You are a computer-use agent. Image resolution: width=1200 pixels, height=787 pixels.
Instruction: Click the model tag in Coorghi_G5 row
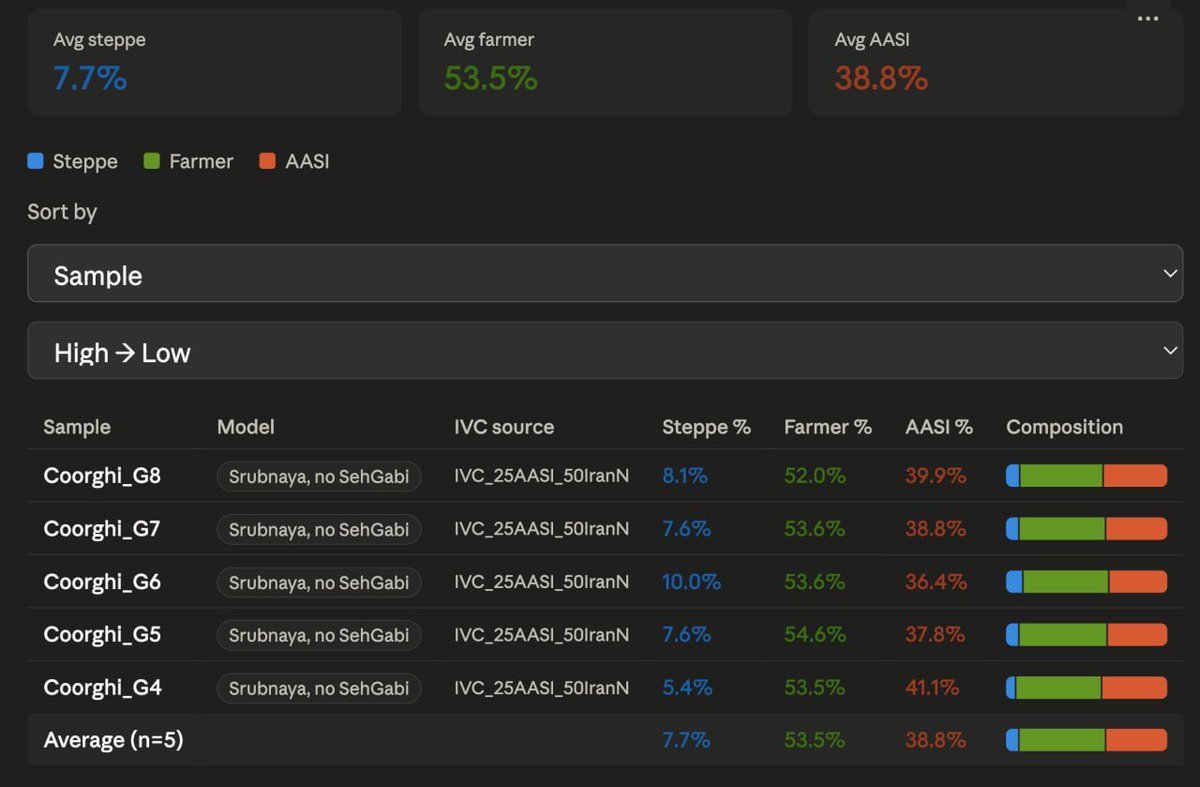319,636
